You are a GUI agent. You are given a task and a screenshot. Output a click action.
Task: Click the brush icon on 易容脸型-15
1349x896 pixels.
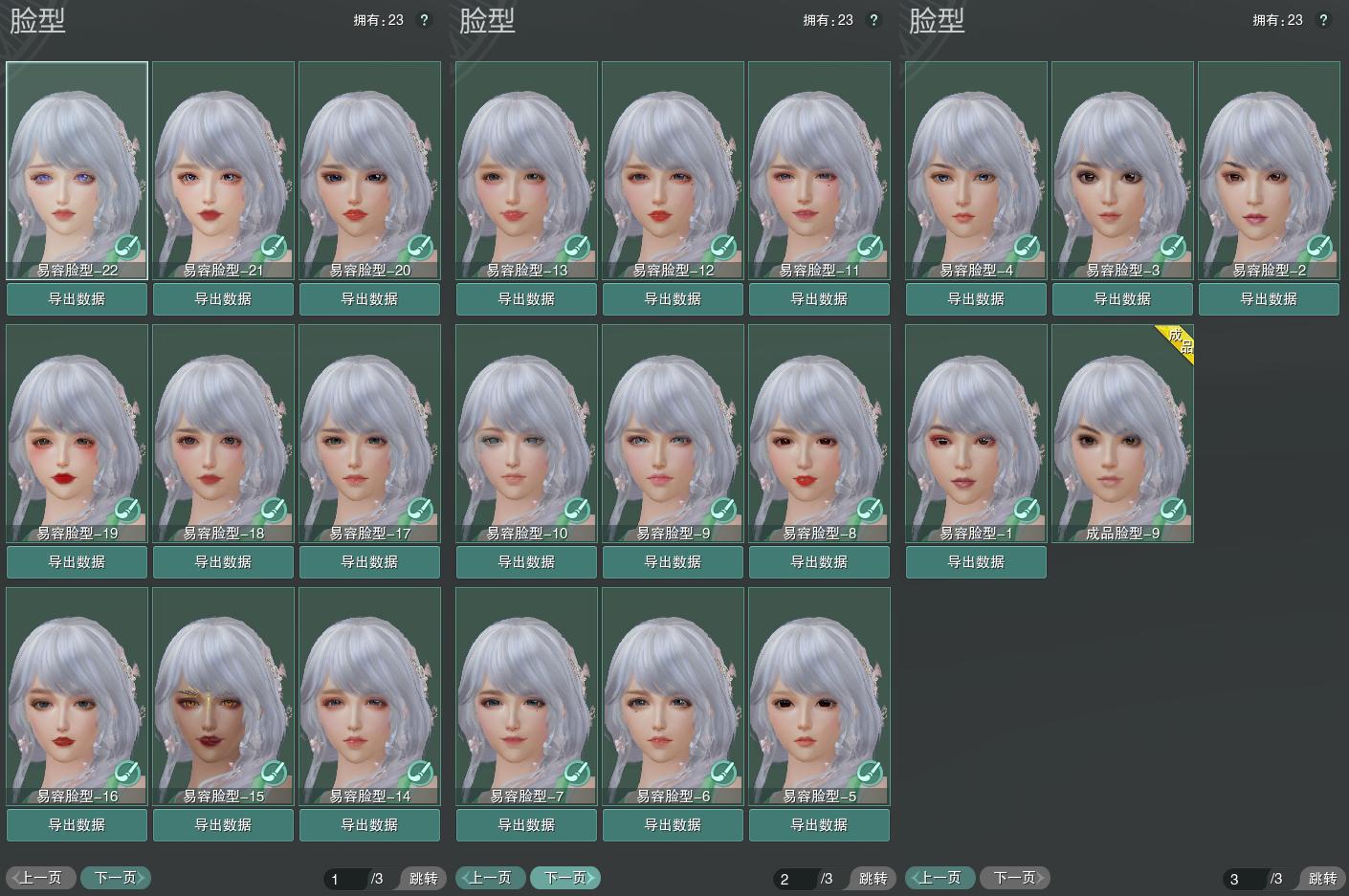[x=274, y=774]
